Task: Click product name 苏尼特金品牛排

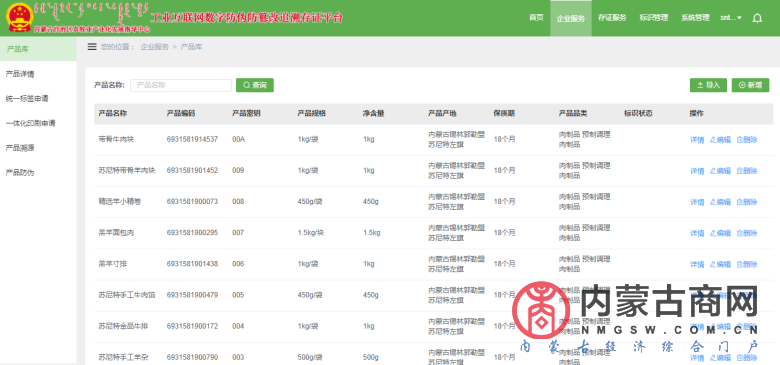Action: [x=123, y=327]
